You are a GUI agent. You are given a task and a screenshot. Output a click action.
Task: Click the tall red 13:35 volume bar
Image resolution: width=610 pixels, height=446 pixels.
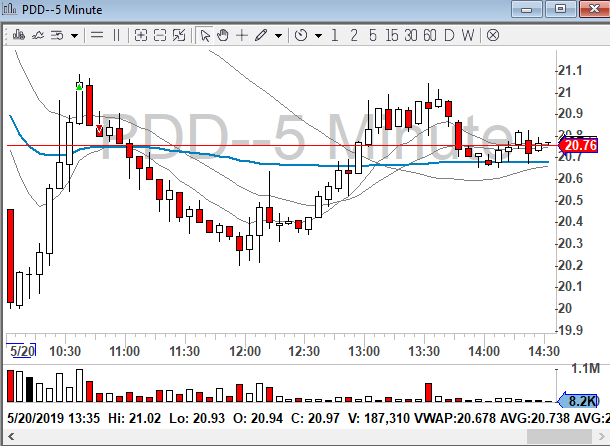[428, 392]
